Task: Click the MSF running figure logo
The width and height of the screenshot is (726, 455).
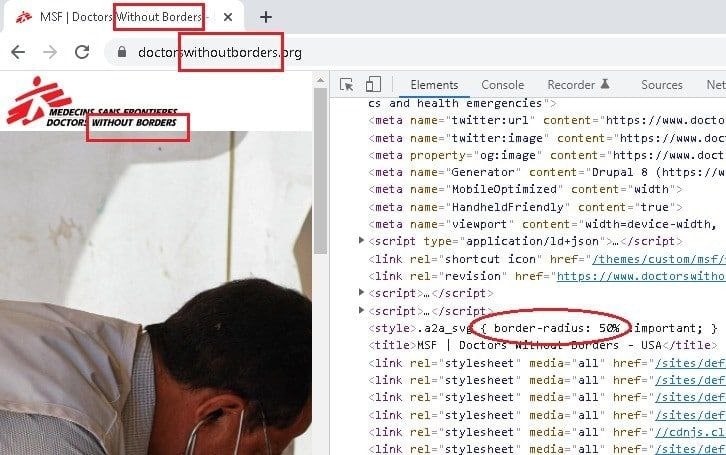Action: pyautogui.click(x=39, y=100)
